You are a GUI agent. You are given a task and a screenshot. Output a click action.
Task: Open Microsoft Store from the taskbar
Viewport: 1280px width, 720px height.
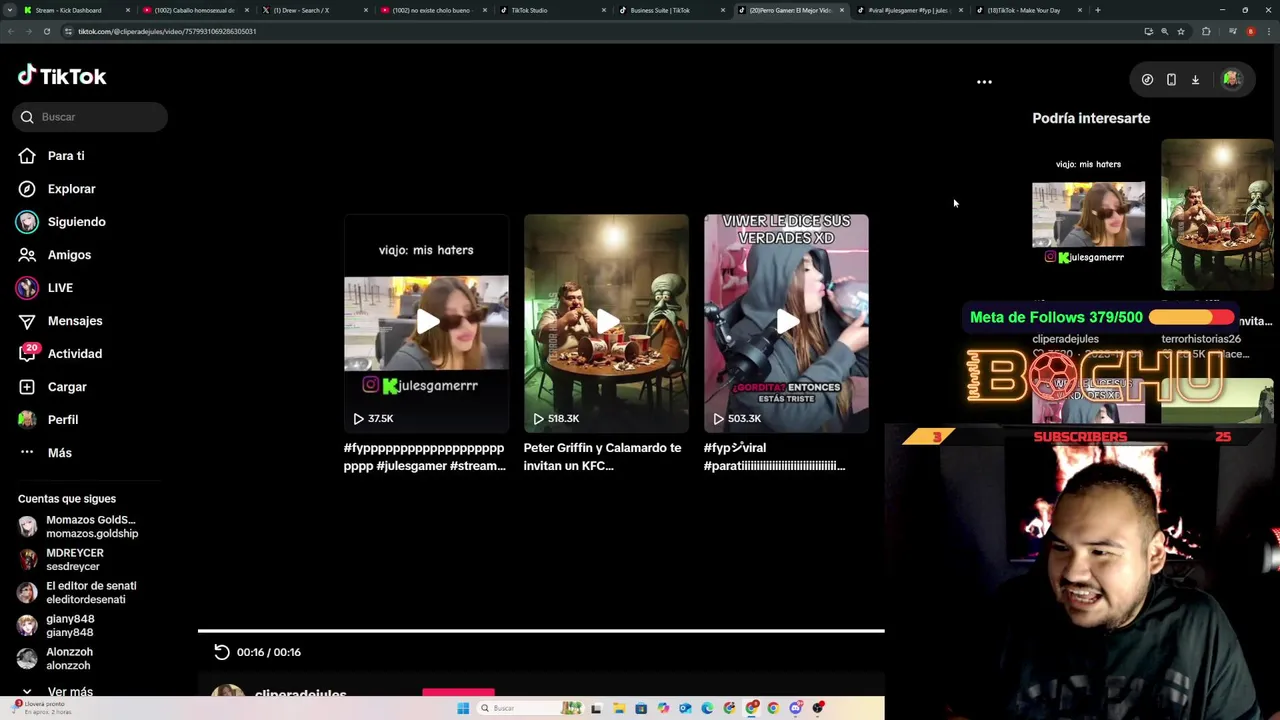tap(641, 708)
